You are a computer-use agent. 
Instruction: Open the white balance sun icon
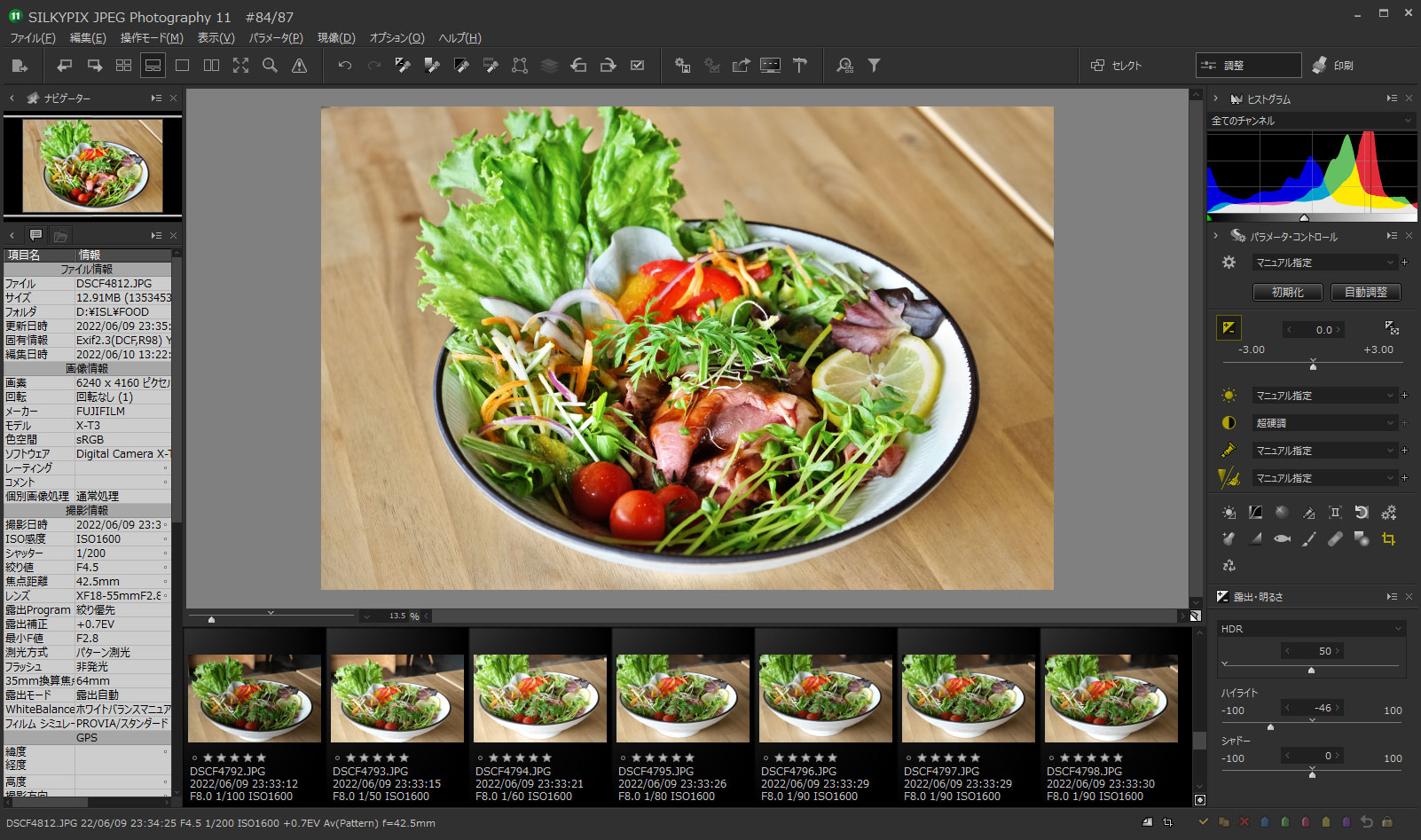(1229, 396)
